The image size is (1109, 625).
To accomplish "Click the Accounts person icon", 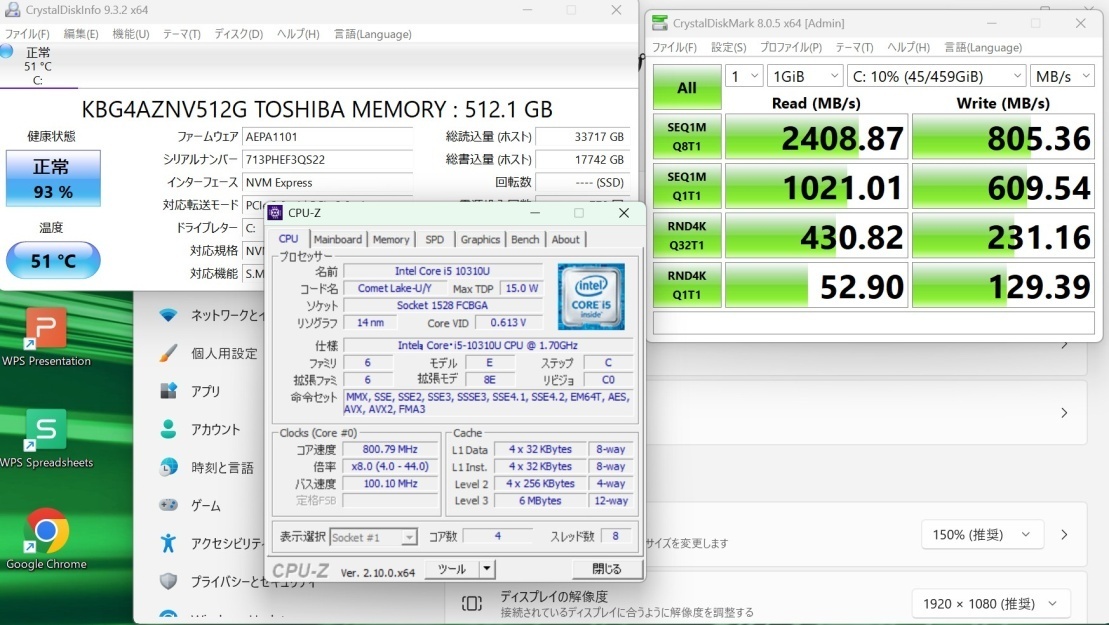I will click(x=168, y=428).
